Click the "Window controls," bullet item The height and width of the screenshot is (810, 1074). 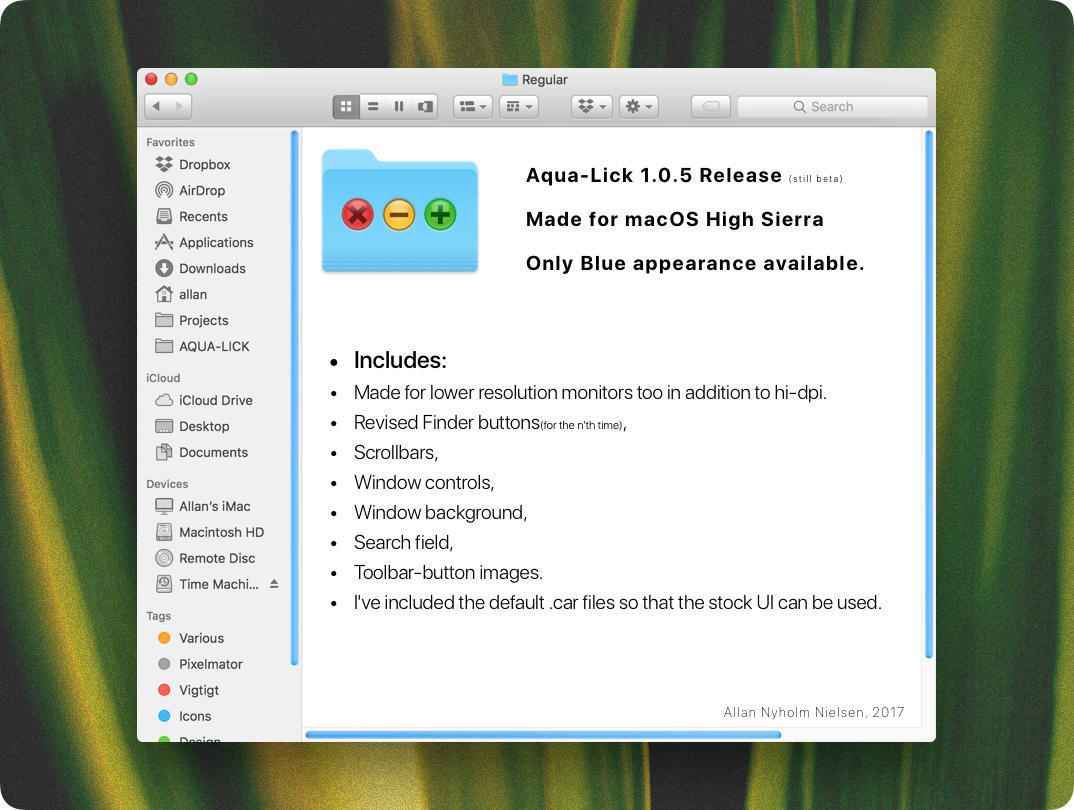click(x=424, y=483)
